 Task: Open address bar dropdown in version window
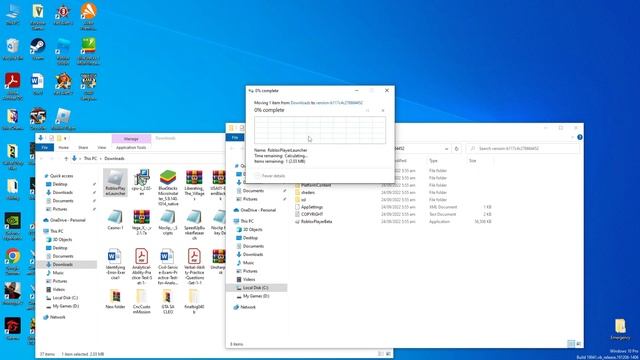click(x=446, y=149)
